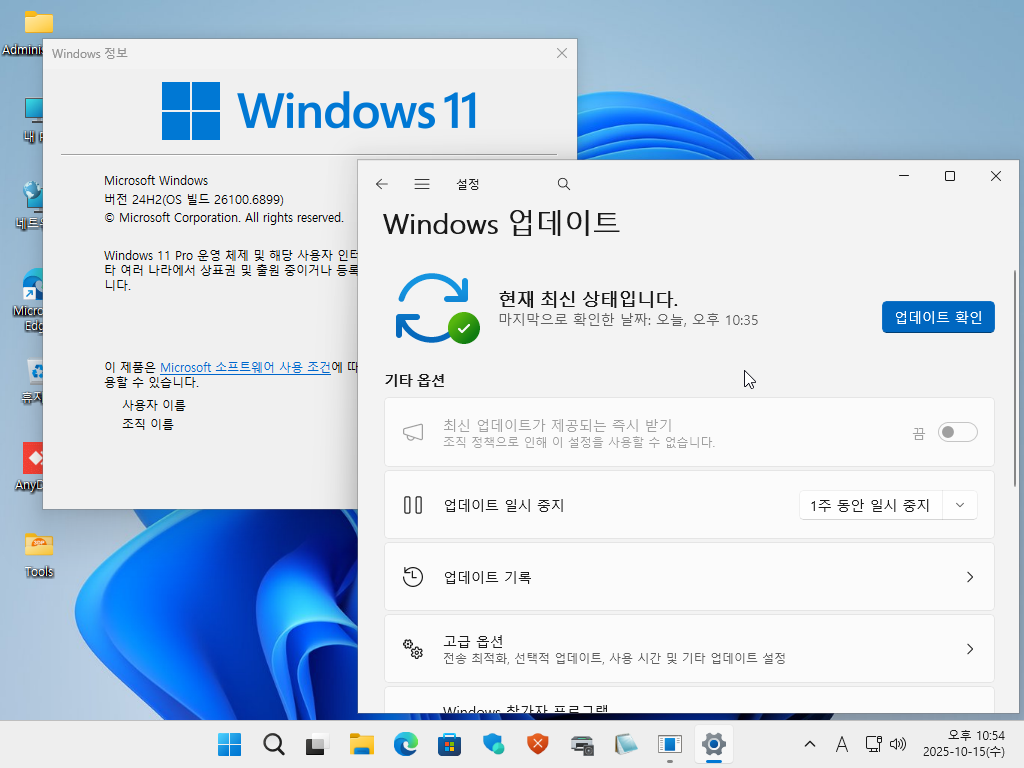Click the 업데이트 확인 button
Screen dimensions: 1024x768
click(x=938, y=317)
